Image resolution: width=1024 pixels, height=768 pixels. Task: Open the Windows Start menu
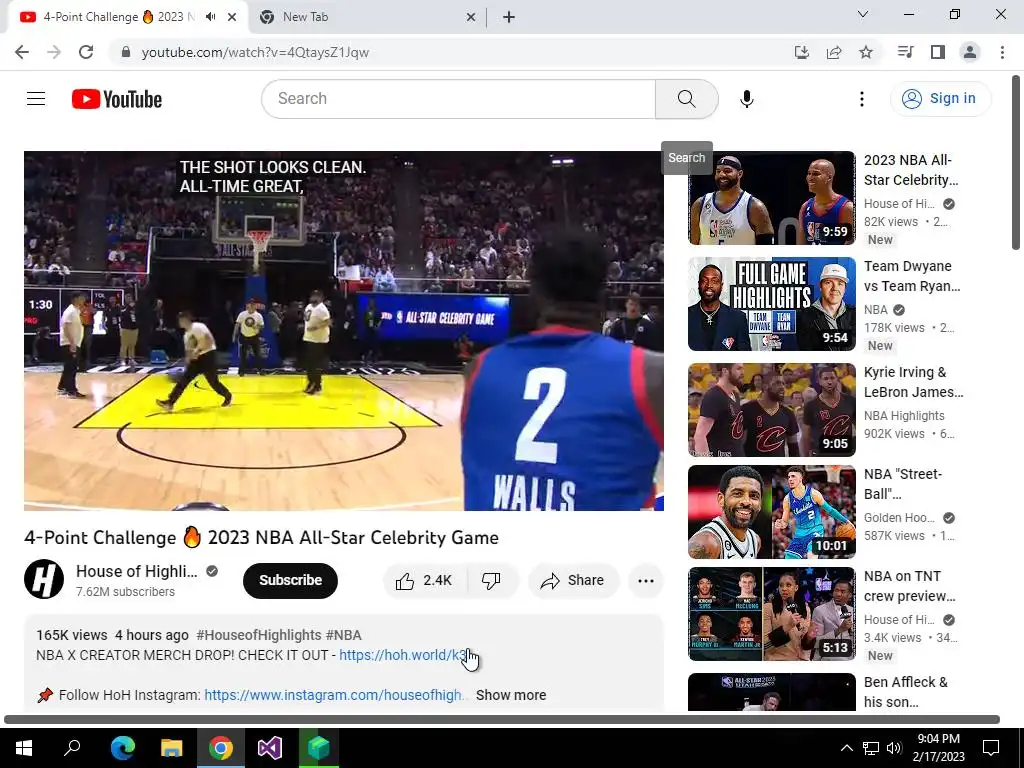(x=24, y=748)
